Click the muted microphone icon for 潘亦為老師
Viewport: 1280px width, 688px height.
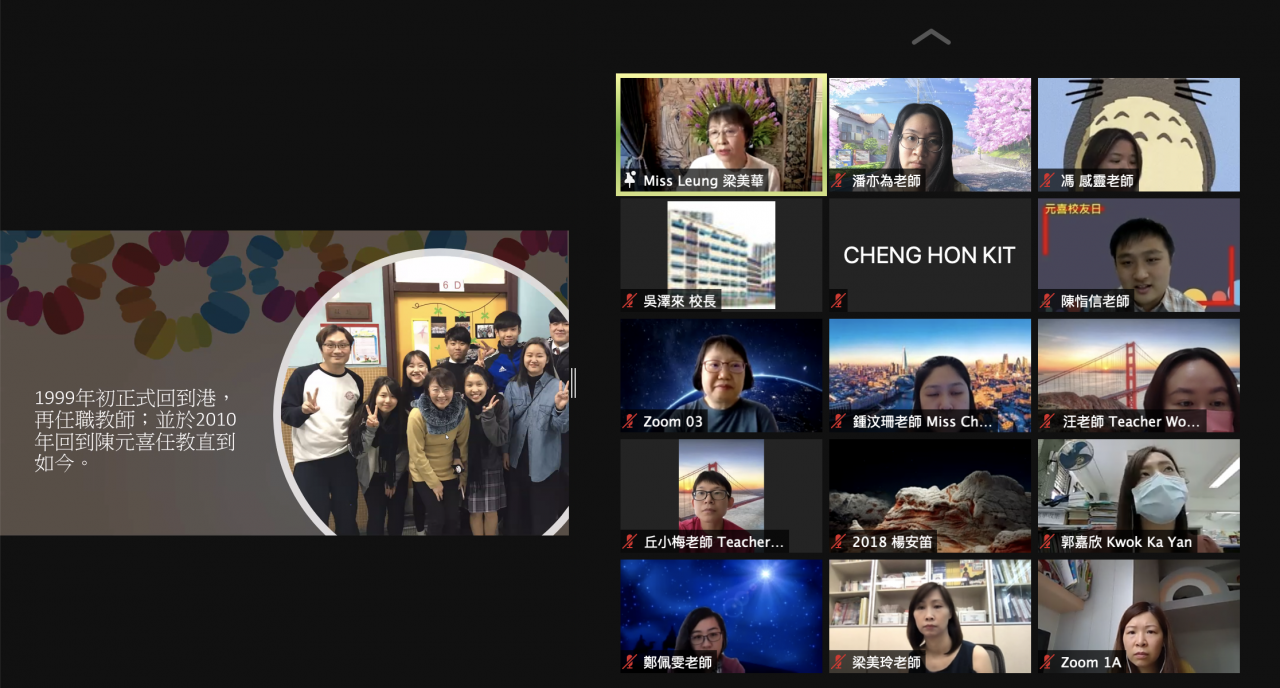click(x=839, y=181)
